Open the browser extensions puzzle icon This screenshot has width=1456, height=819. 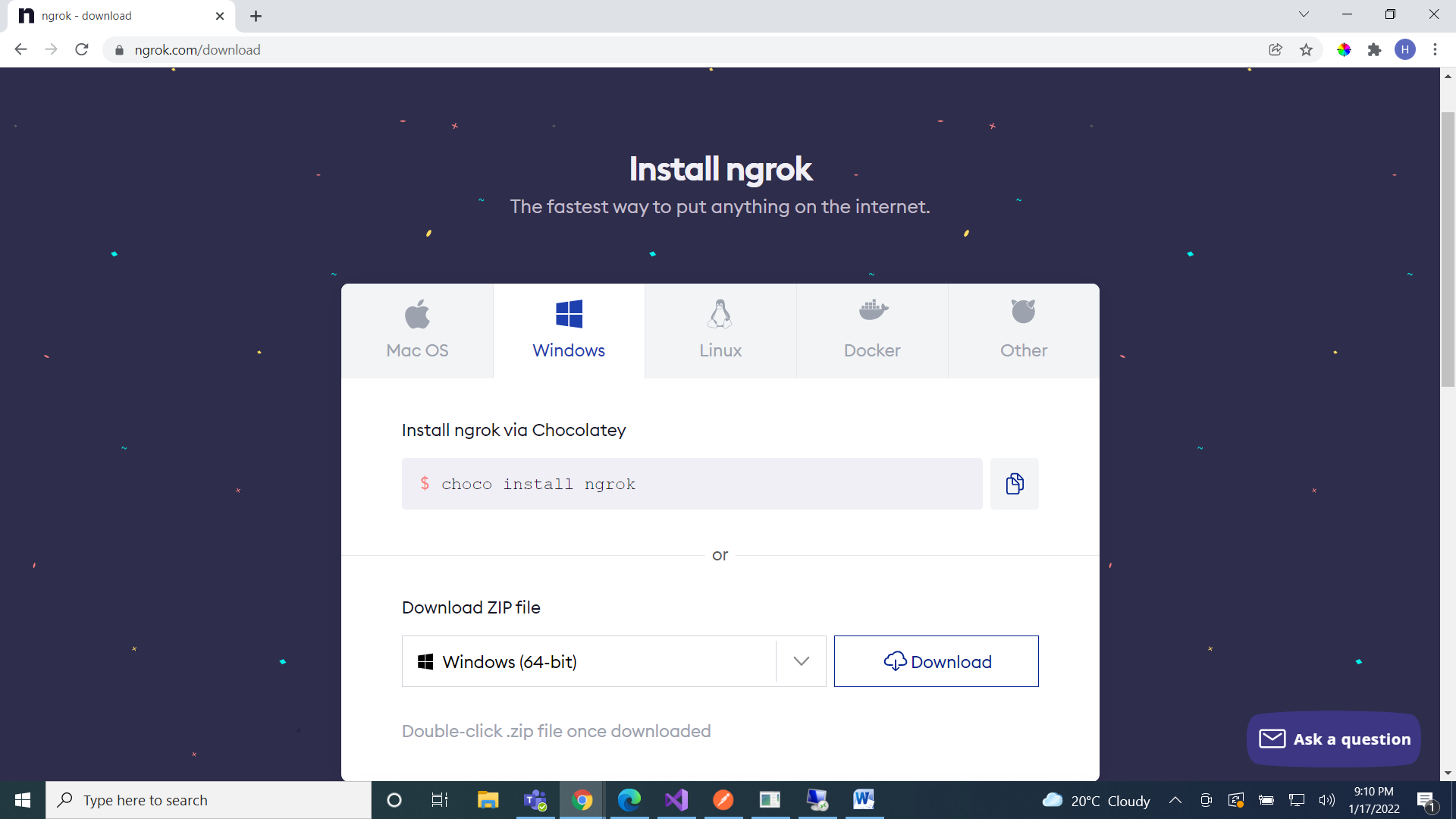(1374, 50)
